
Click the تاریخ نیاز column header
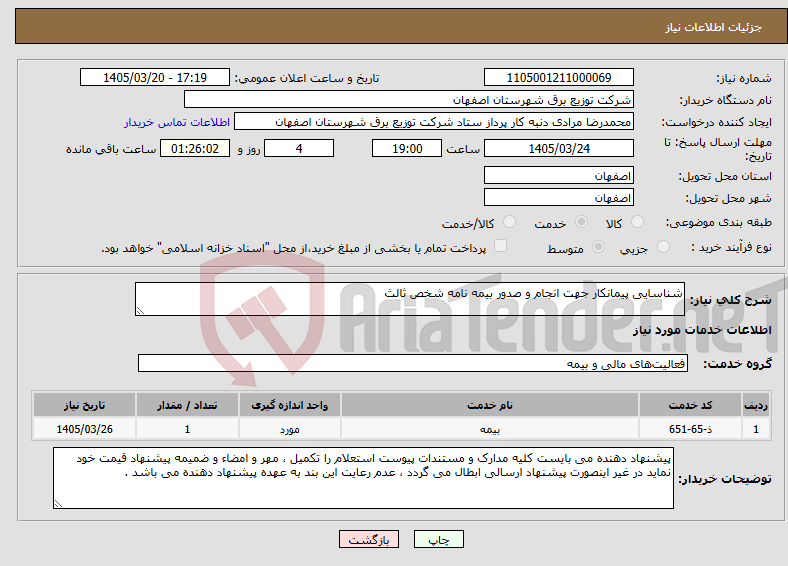click(84, 405)
